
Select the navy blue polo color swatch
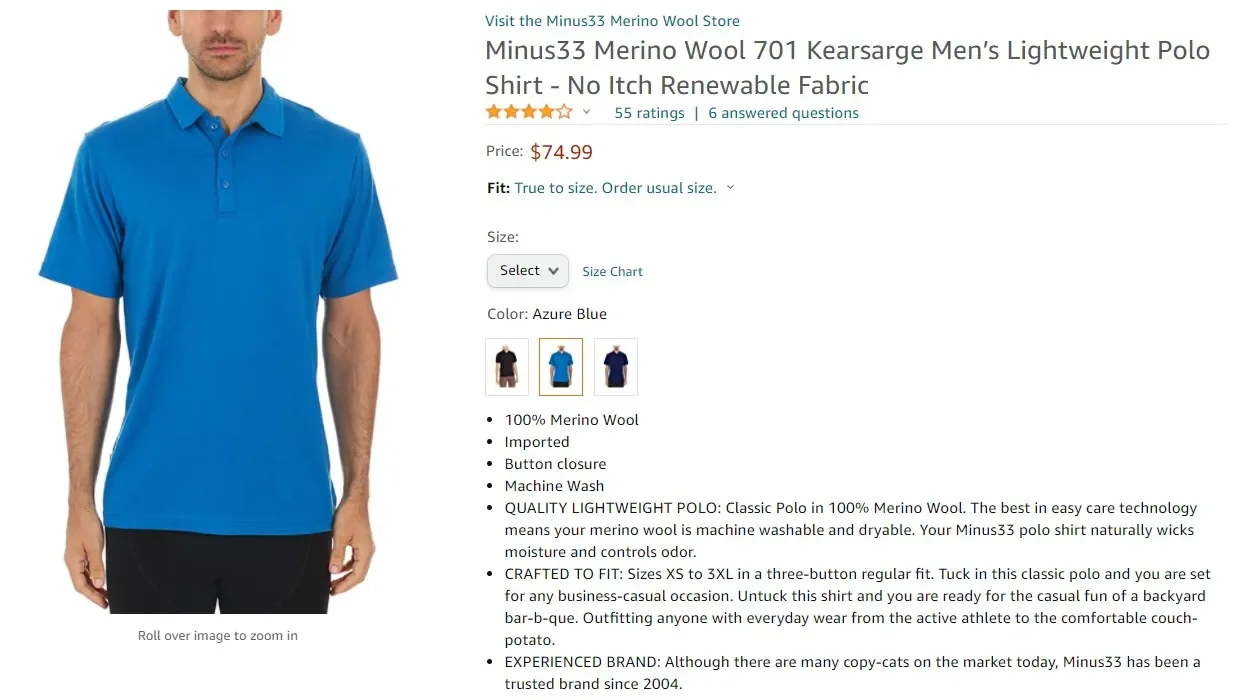tap(615, 367)
